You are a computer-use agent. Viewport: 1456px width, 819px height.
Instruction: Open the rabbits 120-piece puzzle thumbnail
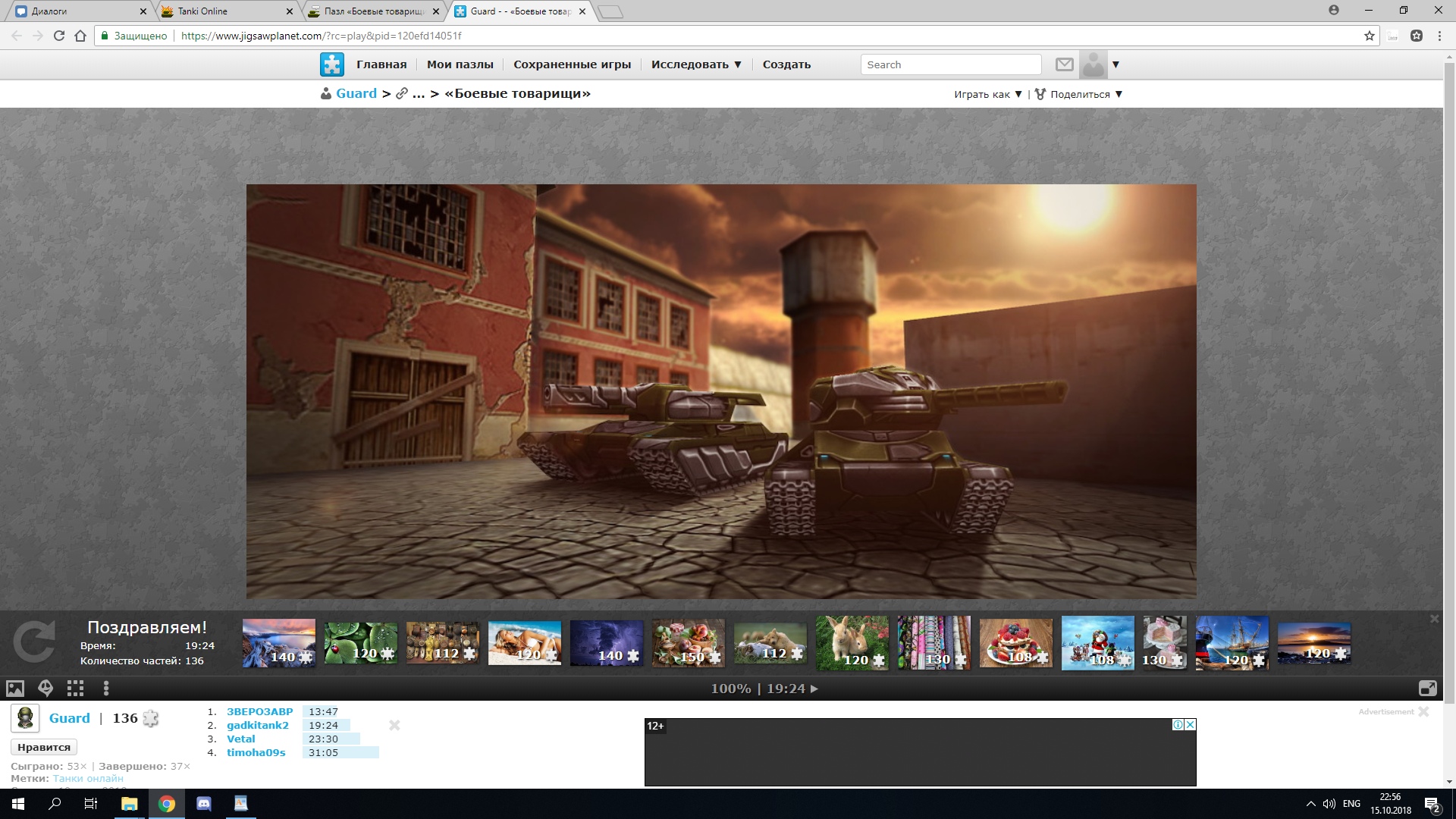pyautogui.click(x=852, y=643)
